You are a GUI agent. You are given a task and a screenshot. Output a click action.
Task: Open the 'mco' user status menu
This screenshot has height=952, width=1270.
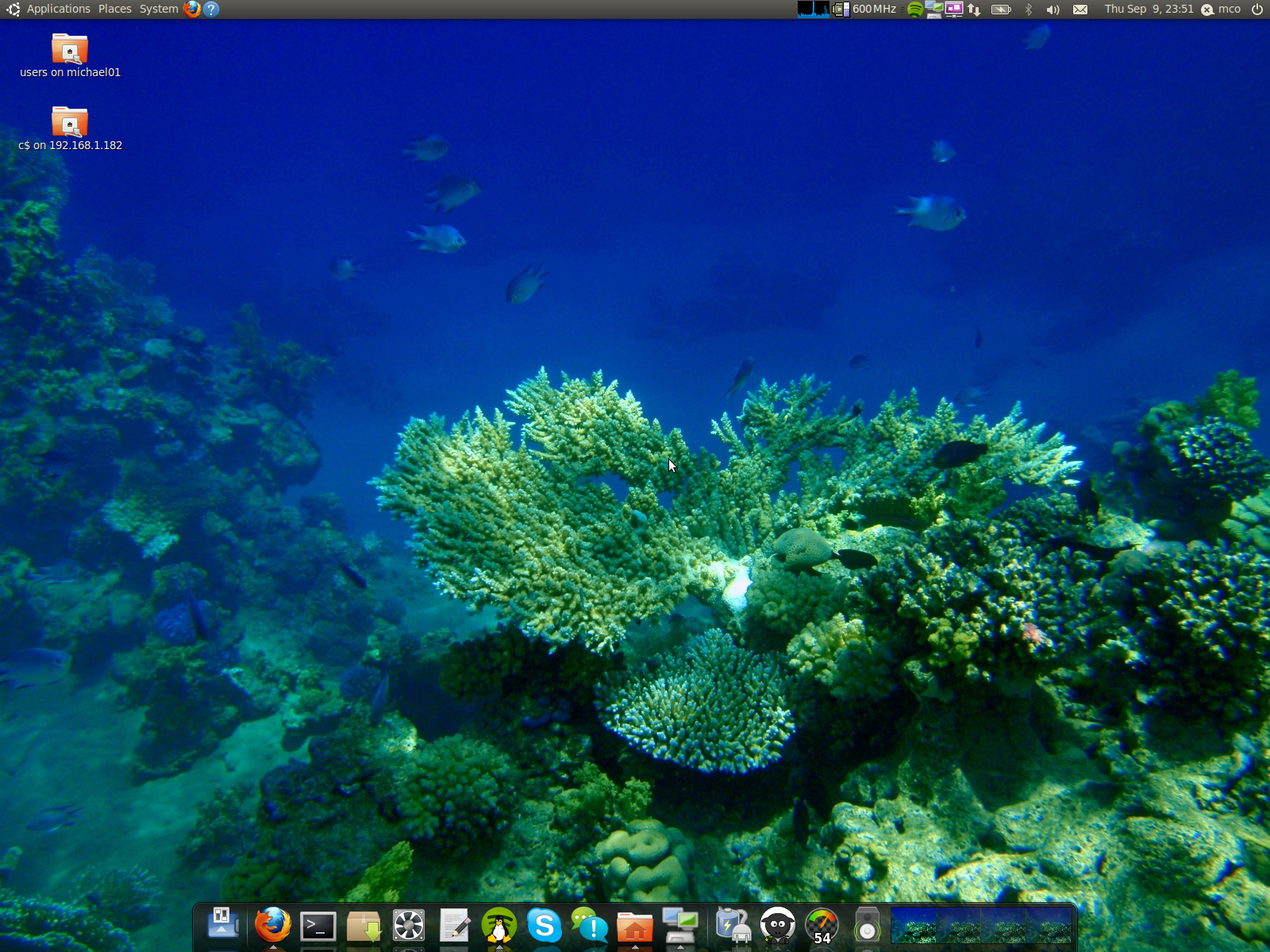pos(1221,10)
